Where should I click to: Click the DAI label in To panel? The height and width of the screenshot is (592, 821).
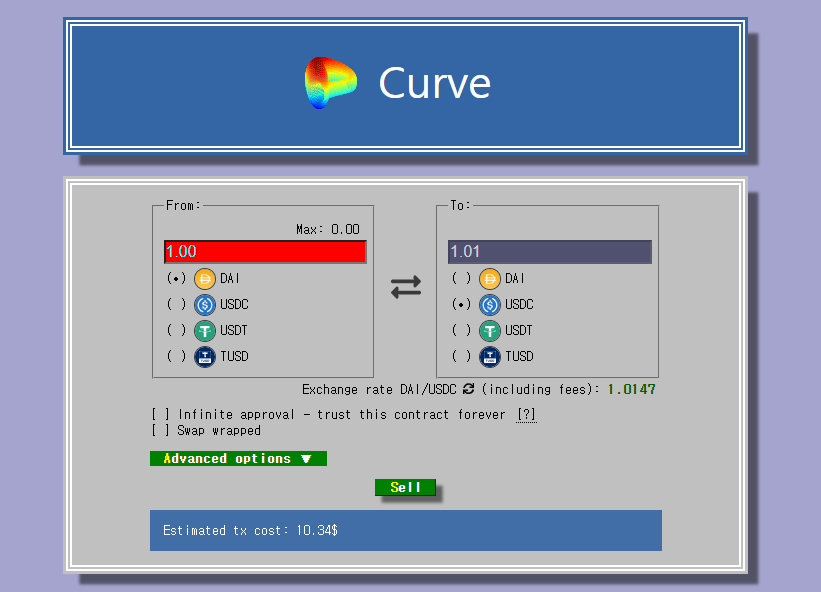point(515,278)
